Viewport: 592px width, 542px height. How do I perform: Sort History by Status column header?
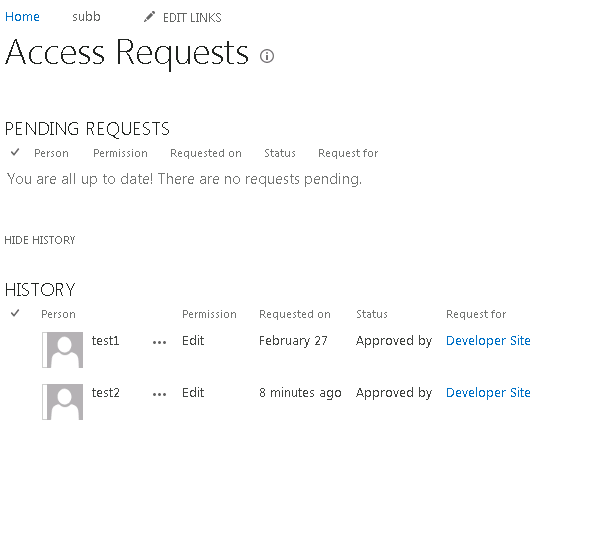click(372, 314)
